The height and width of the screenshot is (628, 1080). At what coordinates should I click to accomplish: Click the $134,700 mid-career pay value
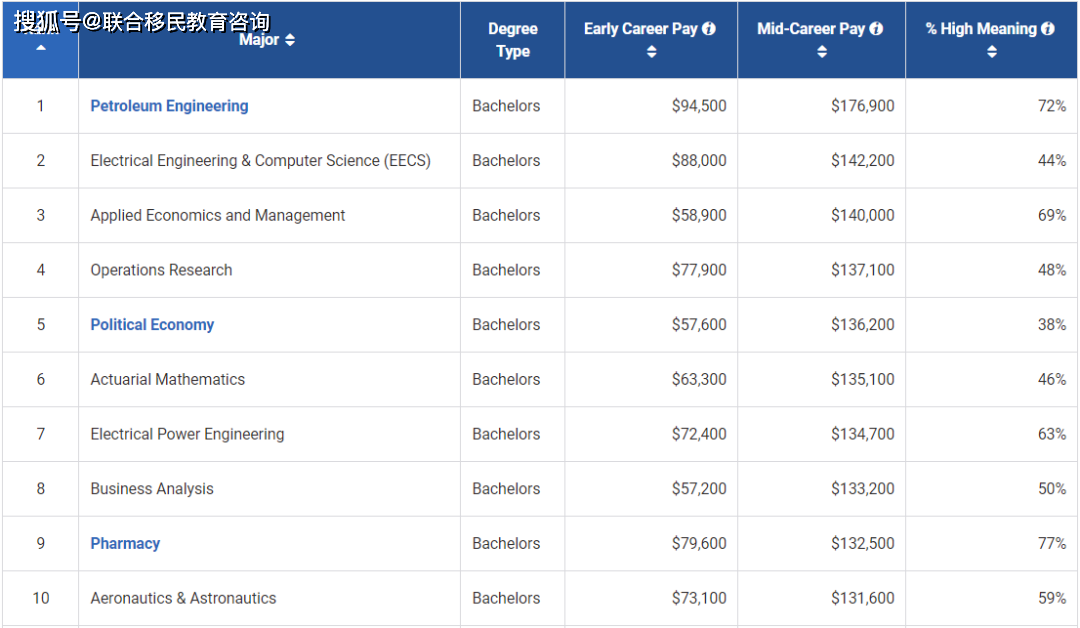pos(862,434)
